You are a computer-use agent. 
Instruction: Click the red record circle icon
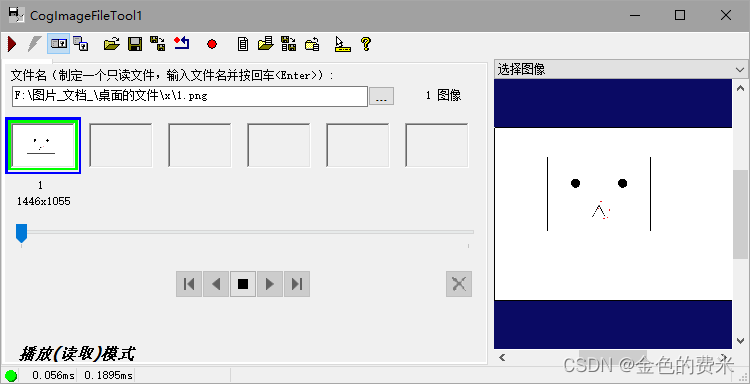212,44
